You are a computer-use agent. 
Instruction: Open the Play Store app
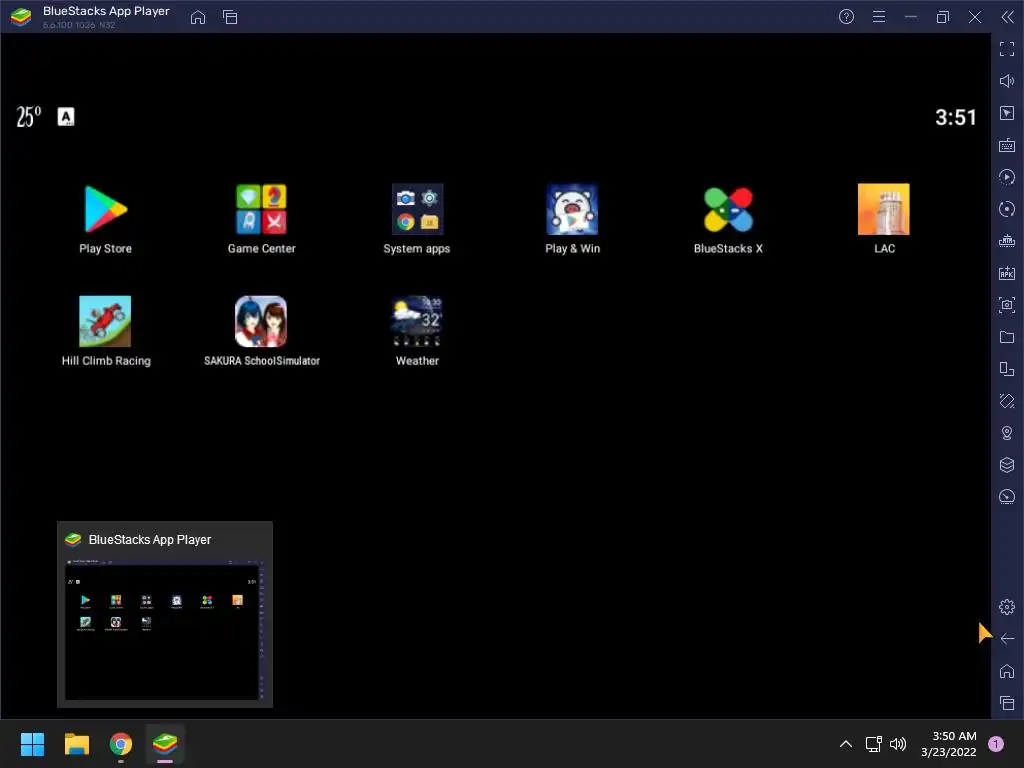click(x=105, y=209)
